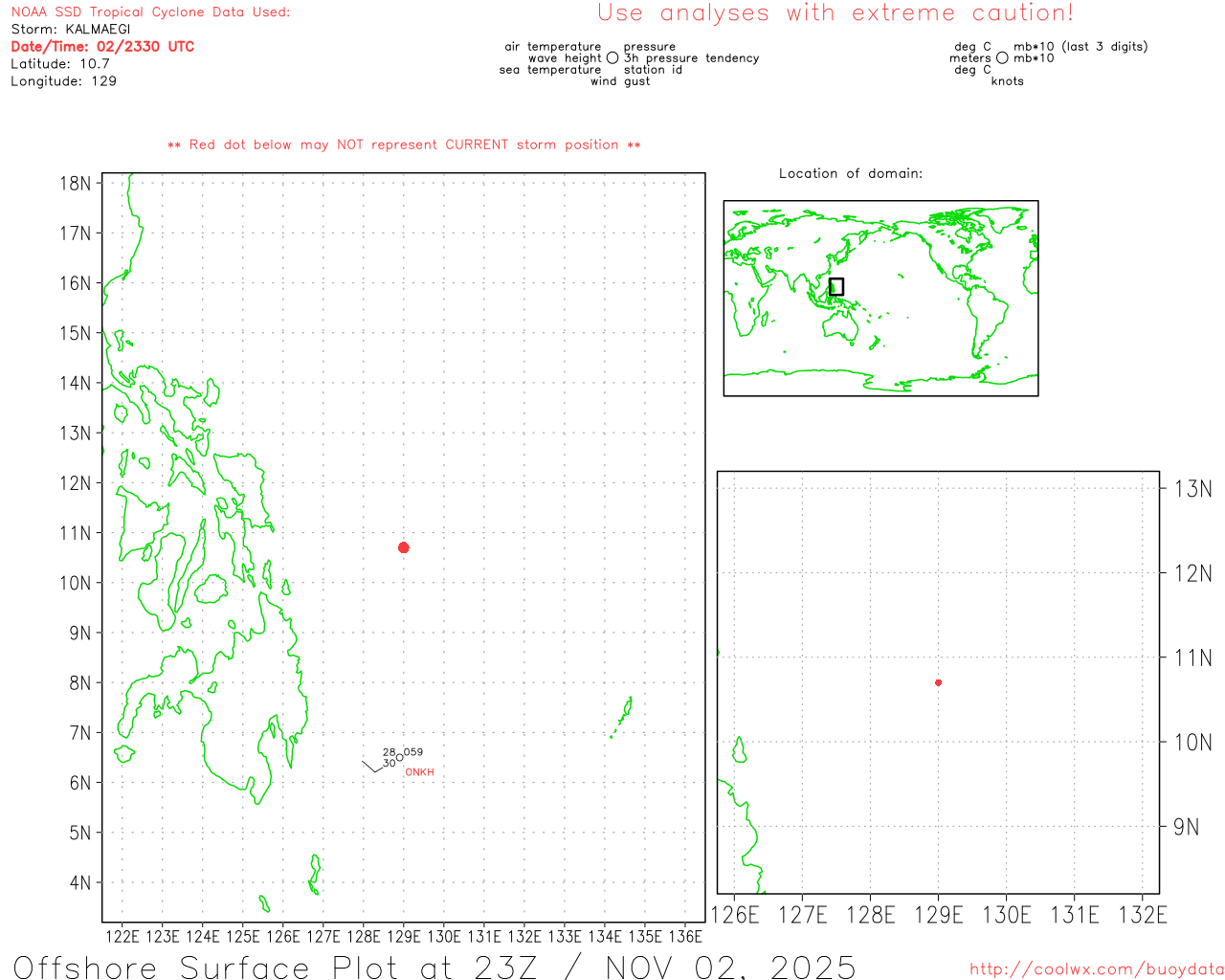Click the storm name KALMAEGI
1225x980 pixels.
click(98, 30)
